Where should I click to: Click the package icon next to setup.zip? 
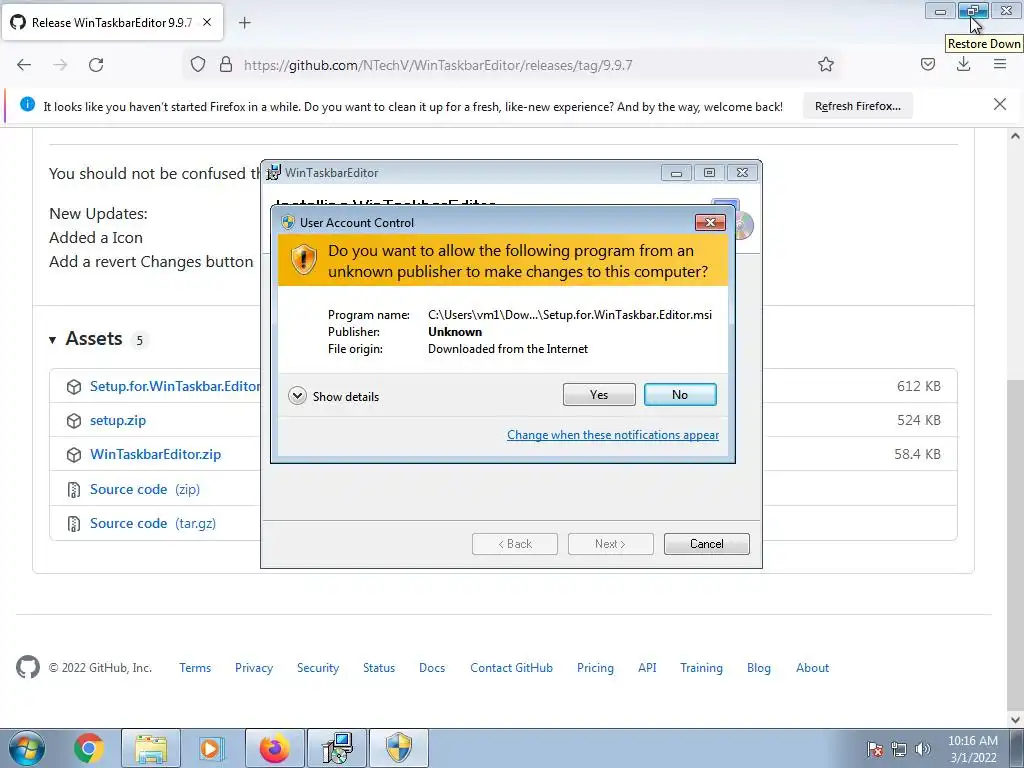[74, 421]
